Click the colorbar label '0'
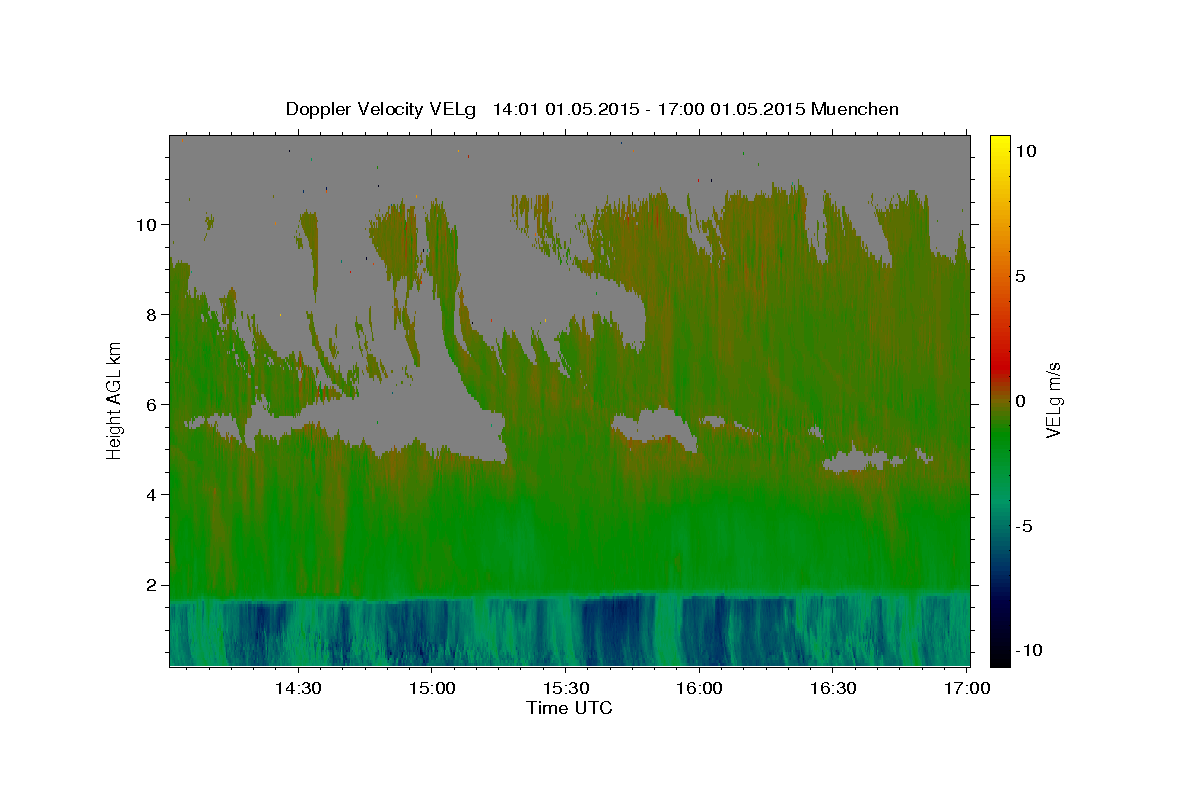This screenshot has width=1200, height=800. [1020, 401]
